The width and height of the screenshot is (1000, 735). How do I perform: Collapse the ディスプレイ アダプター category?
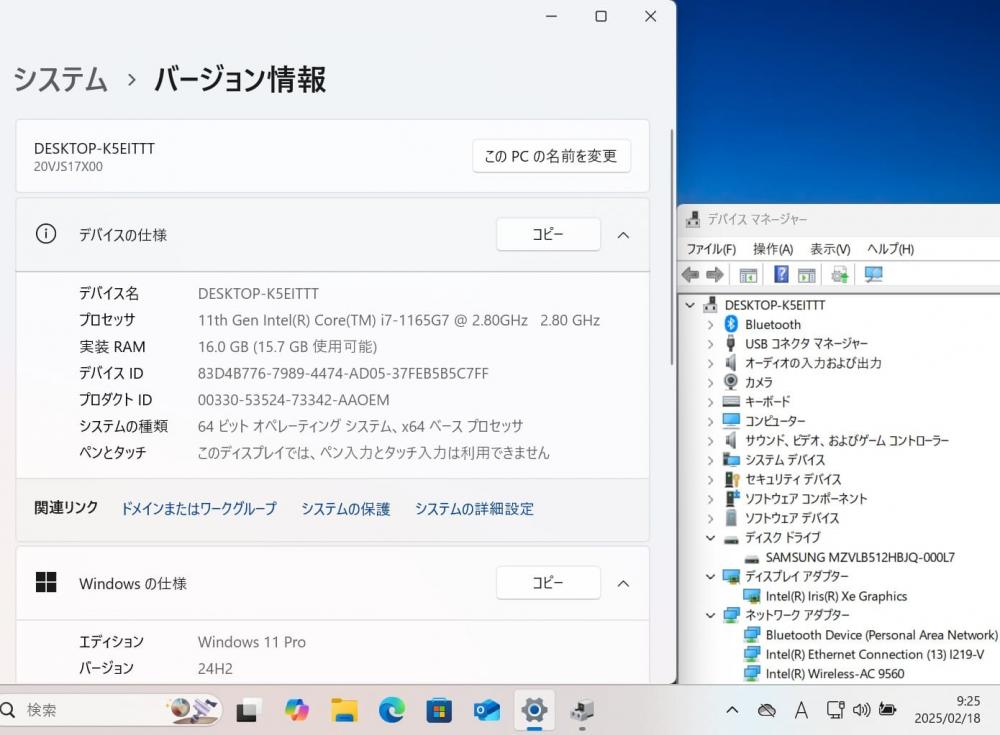tap(710, 577)
